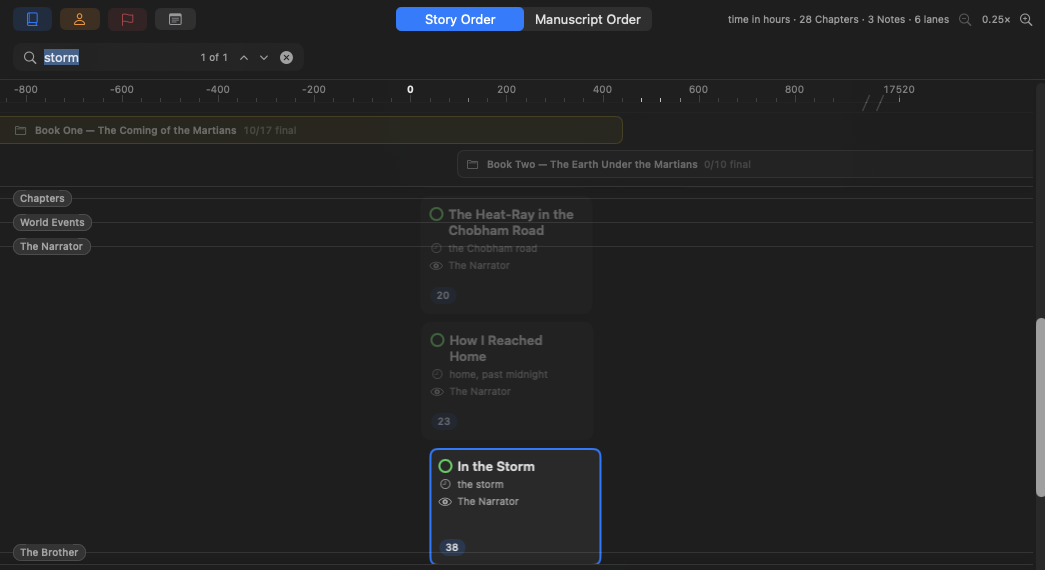Click eye icon on In the Storm card
1045x570 pixels.
click(x=445, y=501)
